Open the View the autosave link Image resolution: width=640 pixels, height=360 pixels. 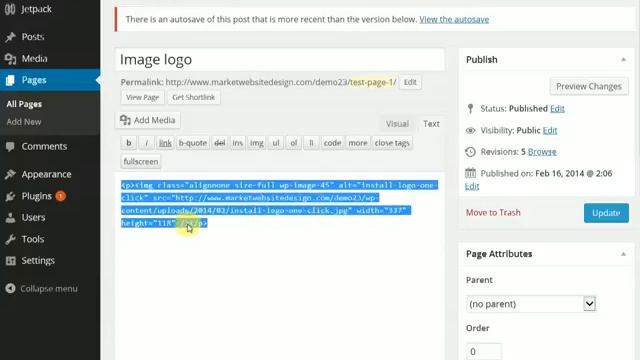454,19
